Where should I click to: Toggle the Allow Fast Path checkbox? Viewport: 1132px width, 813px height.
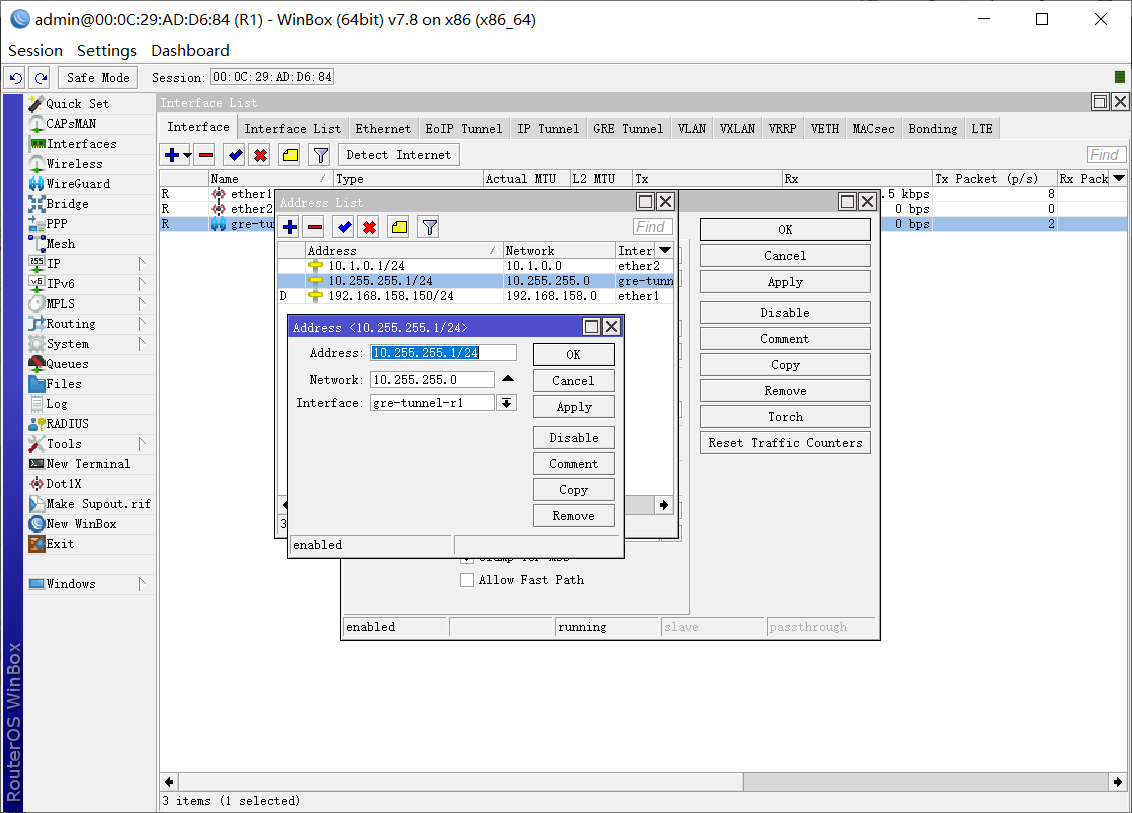point(467,580)
